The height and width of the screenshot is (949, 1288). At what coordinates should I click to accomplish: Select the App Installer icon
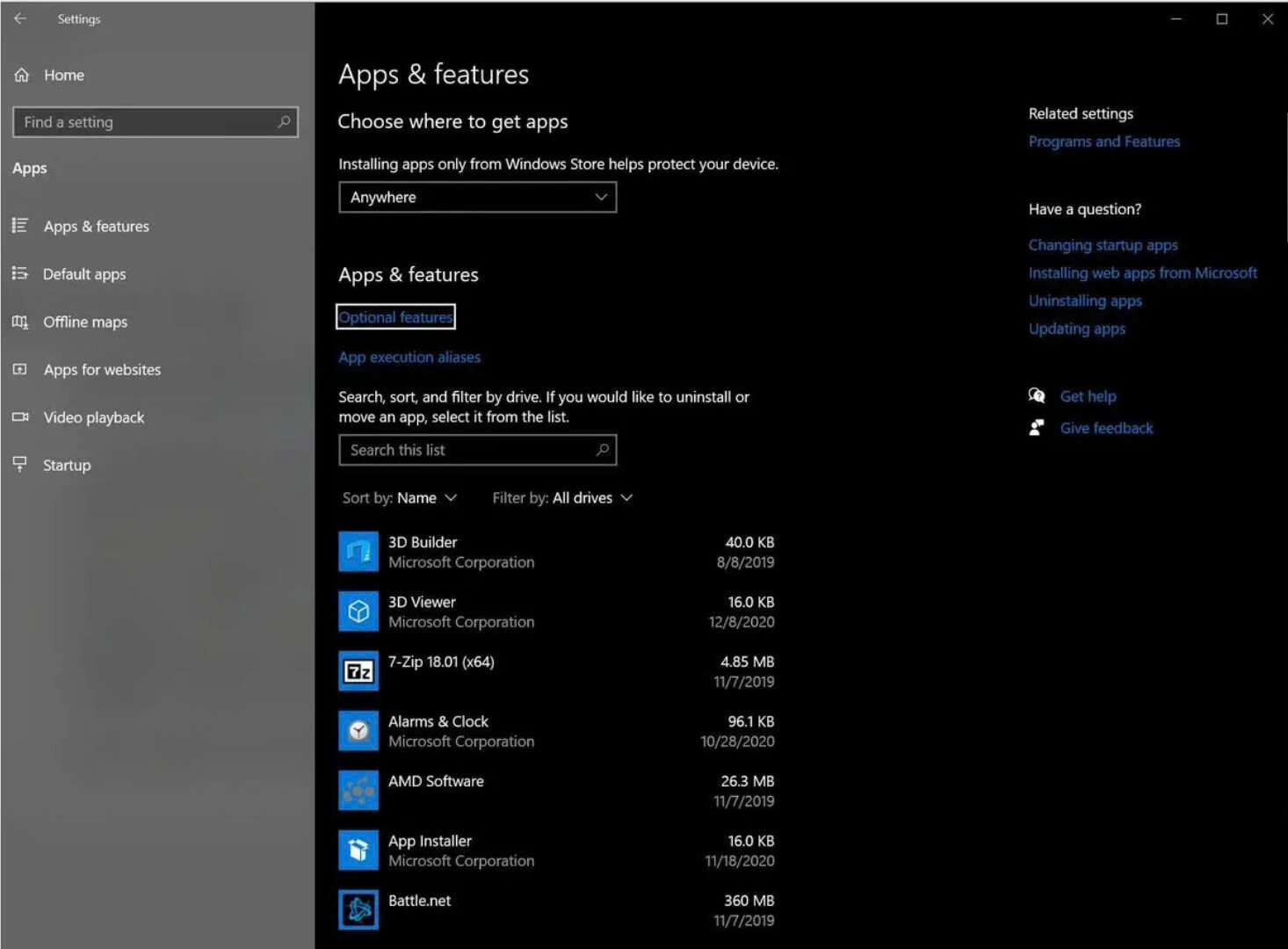click(358, 851)
